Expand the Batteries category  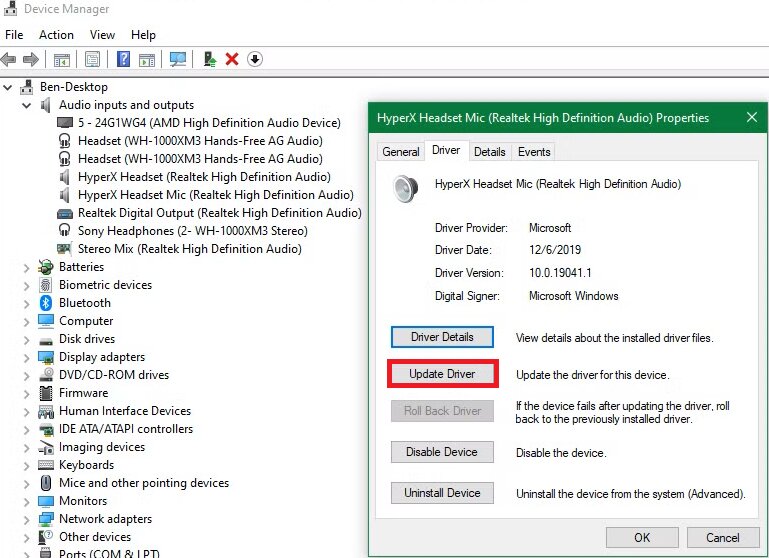click(x=26, y=268)
